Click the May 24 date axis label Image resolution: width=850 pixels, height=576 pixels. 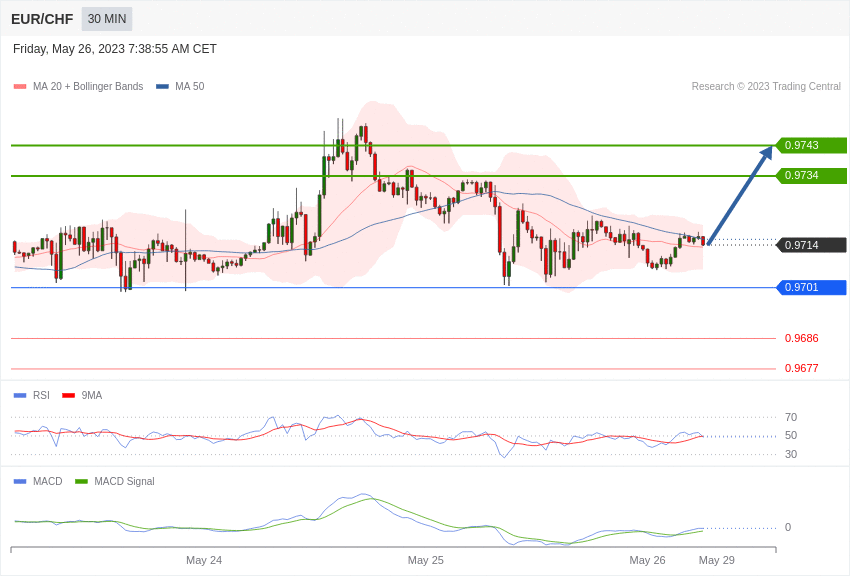point(204,560)
